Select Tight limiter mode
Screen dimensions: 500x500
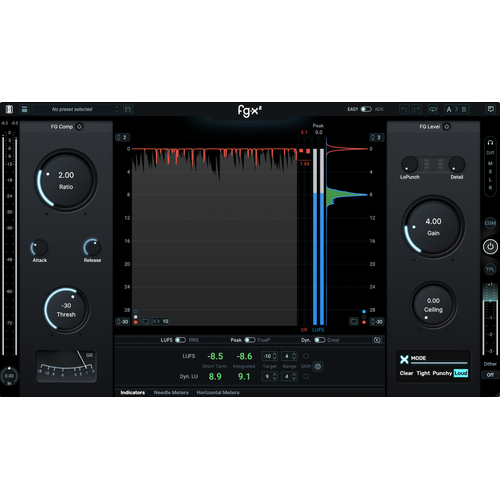(x=423, y=373)
